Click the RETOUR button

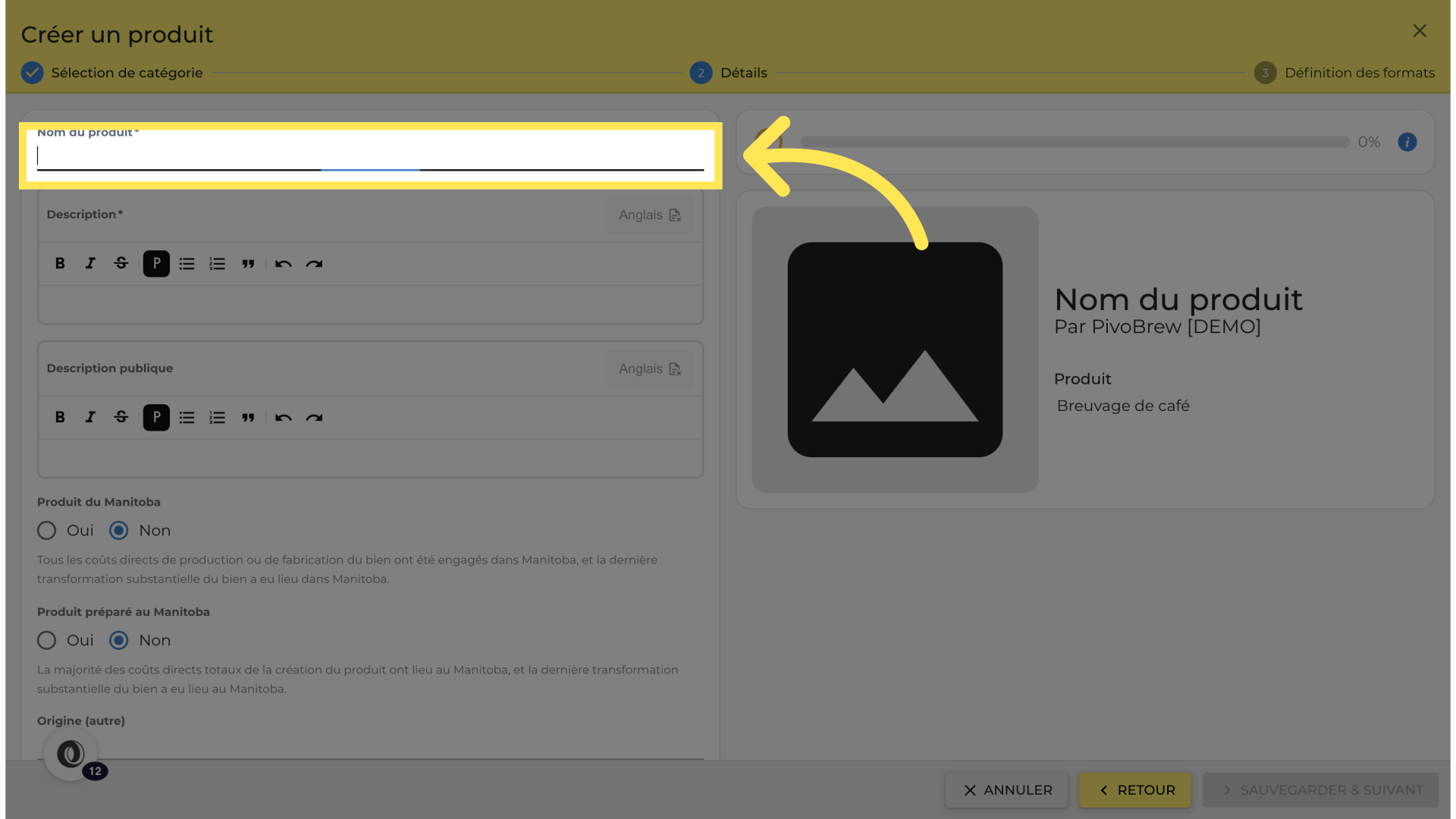[1135, 790]
